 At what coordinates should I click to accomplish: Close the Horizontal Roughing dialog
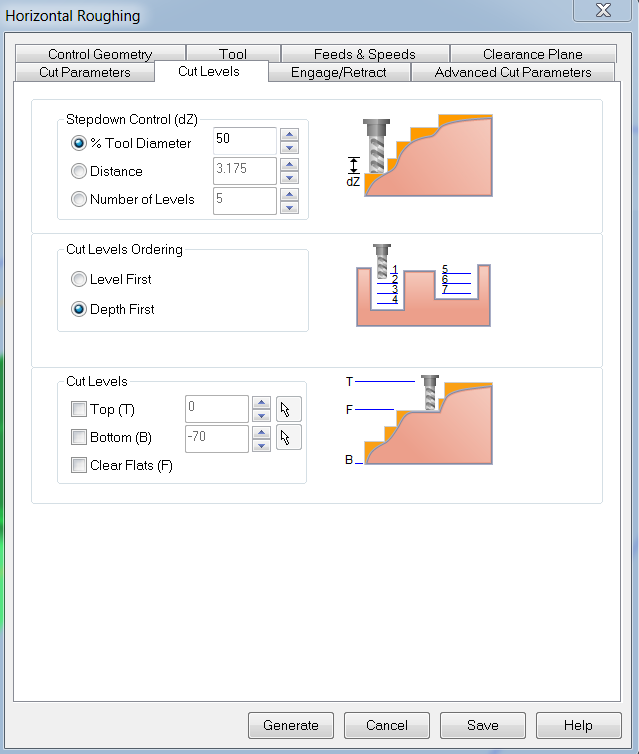coord(602,10)
